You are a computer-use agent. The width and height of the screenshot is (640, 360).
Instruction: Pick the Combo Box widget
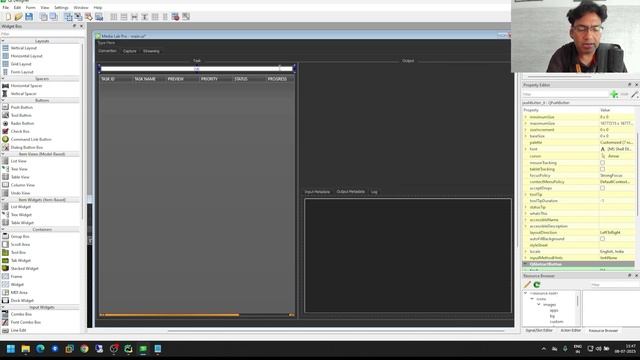(x=21, y=314)
